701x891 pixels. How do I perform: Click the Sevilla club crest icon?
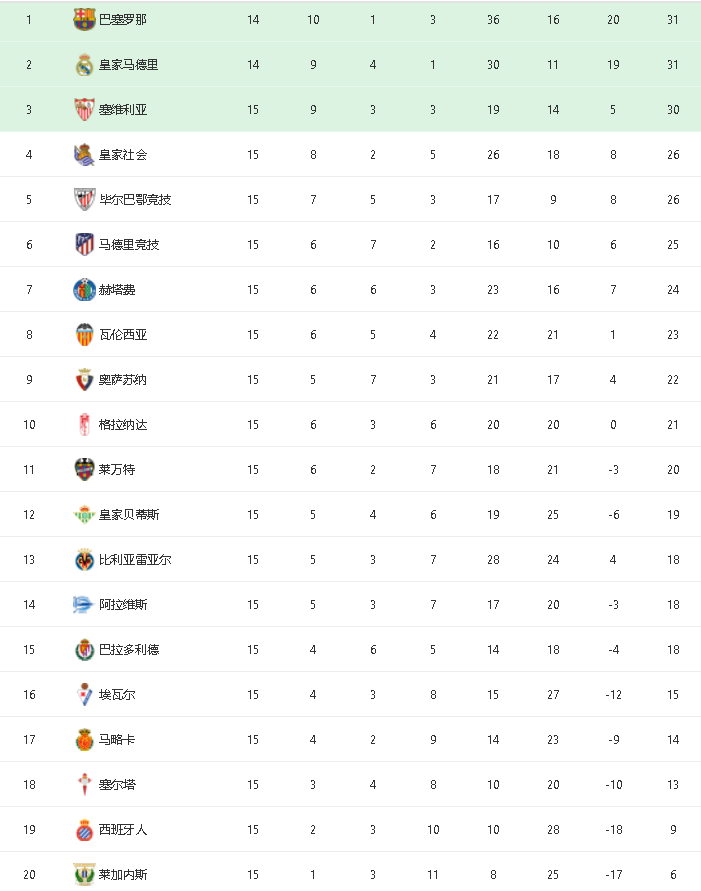pos(84,109)
